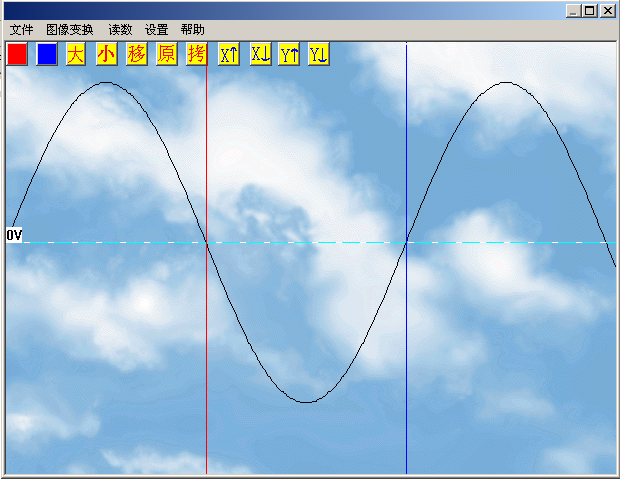Open the 帮助 menu
Screen dimensions: 620x483
point(193,30)
